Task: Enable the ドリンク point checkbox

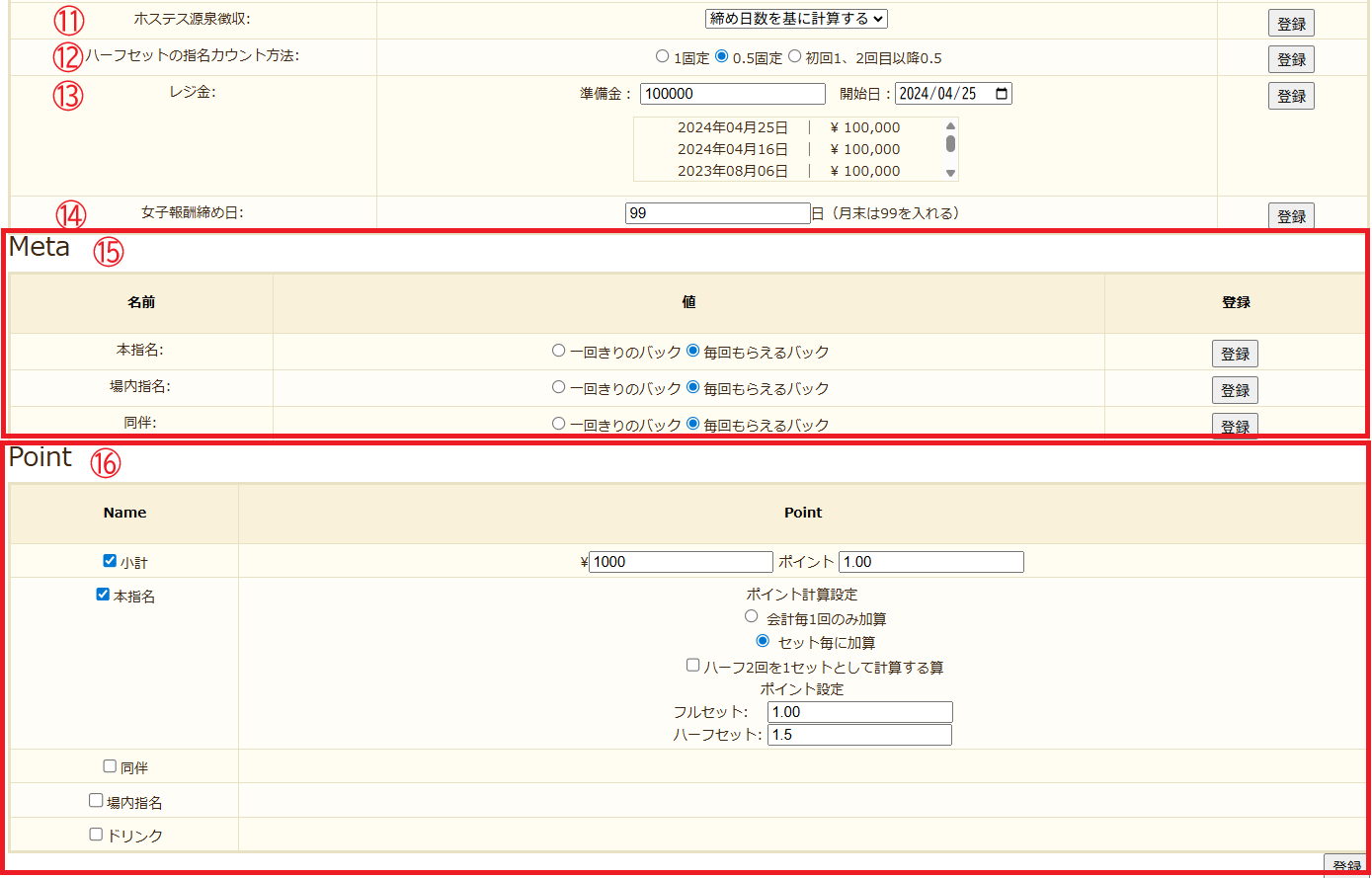Action: tap(96, 835)
